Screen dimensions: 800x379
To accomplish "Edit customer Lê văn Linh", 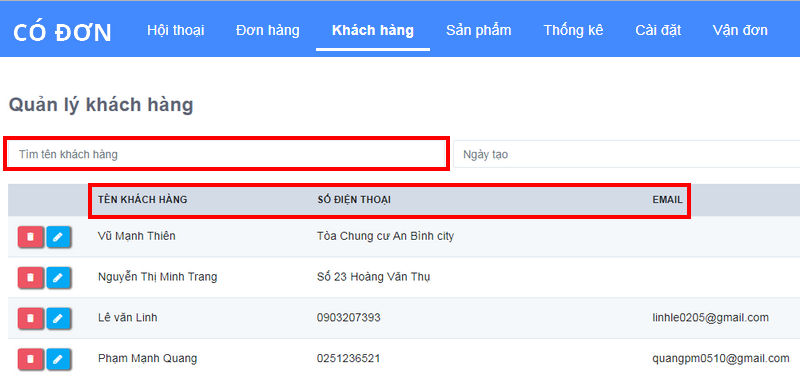I will (59, 318).
